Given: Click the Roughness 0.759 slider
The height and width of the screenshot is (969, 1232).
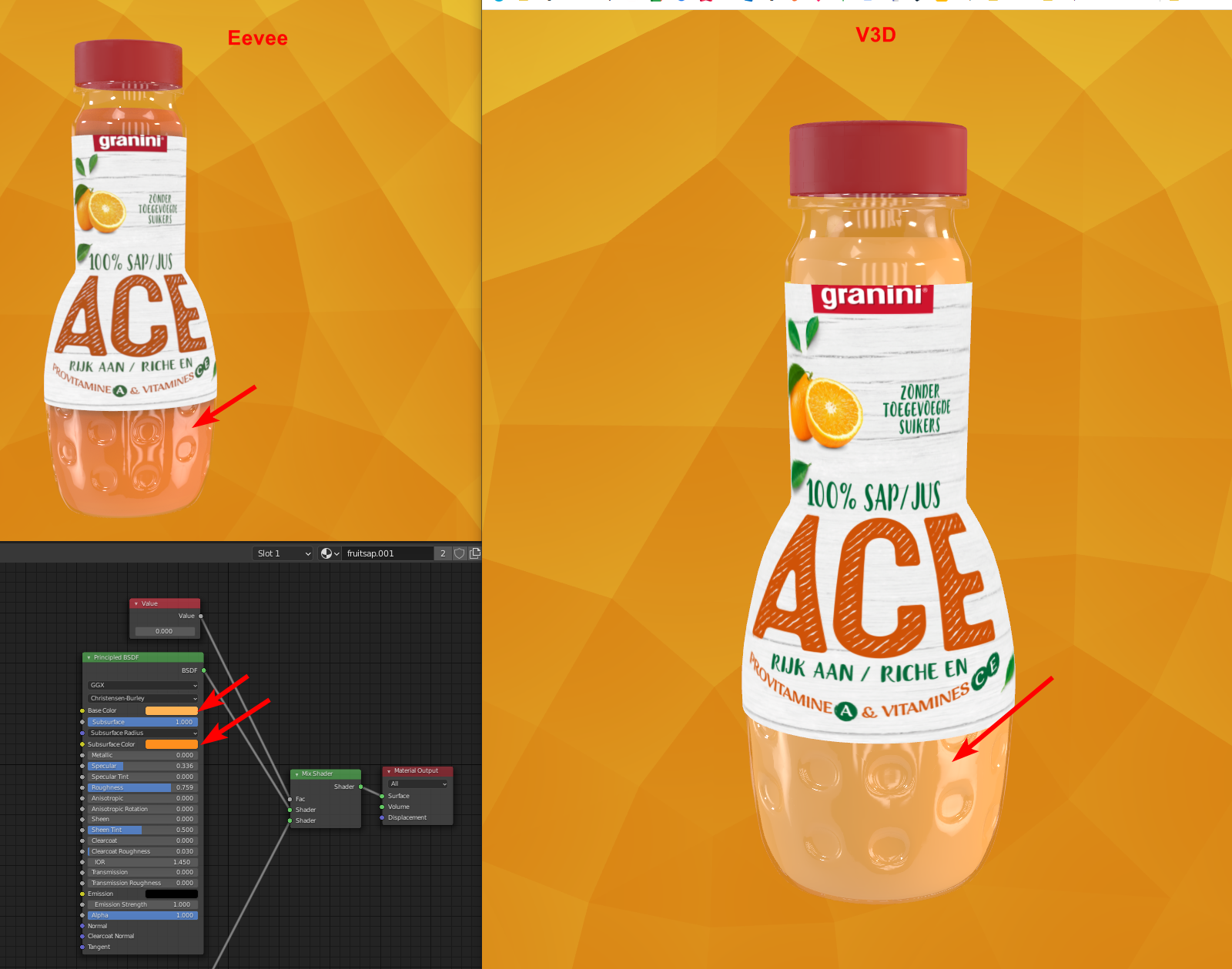Looking at the screenshot, I should 143,787.
